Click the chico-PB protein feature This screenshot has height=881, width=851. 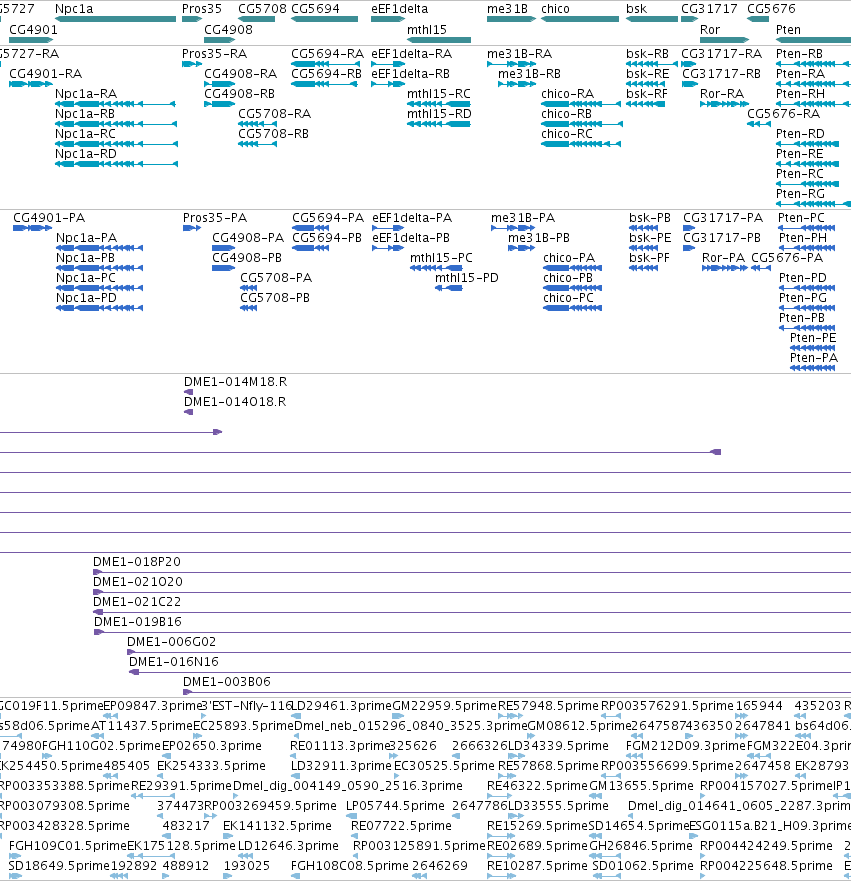[572, 288]
